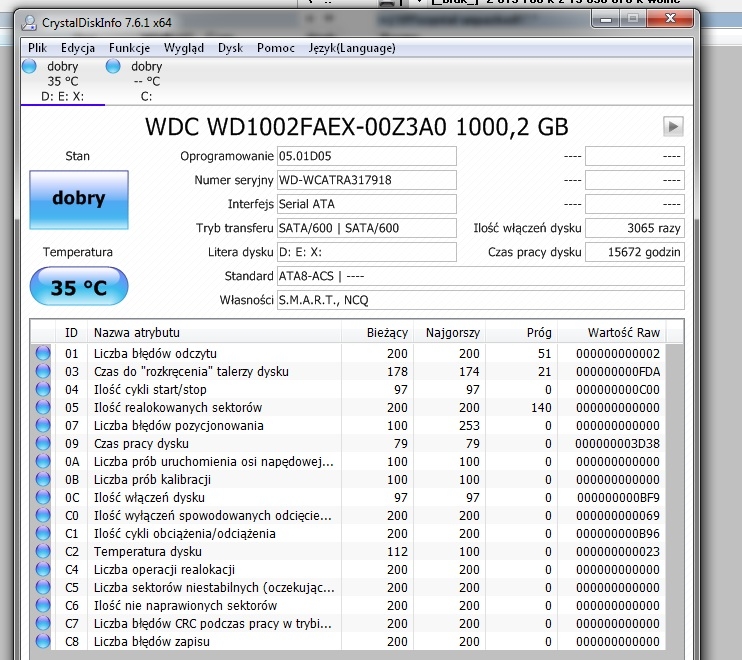The height and width of the screenshot is (660, 742).
Task: Click raw value 000000000FDA
Action: 618,371
